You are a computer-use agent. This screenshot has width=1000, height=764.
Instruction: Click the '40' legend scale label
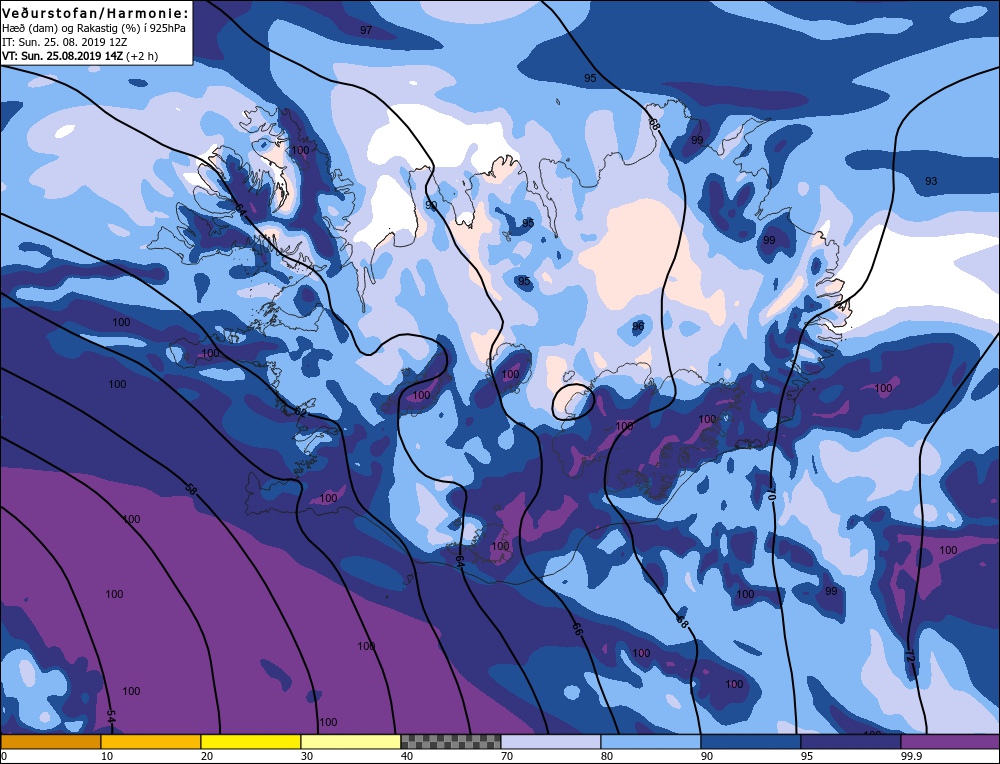click(x=407, y=756)
